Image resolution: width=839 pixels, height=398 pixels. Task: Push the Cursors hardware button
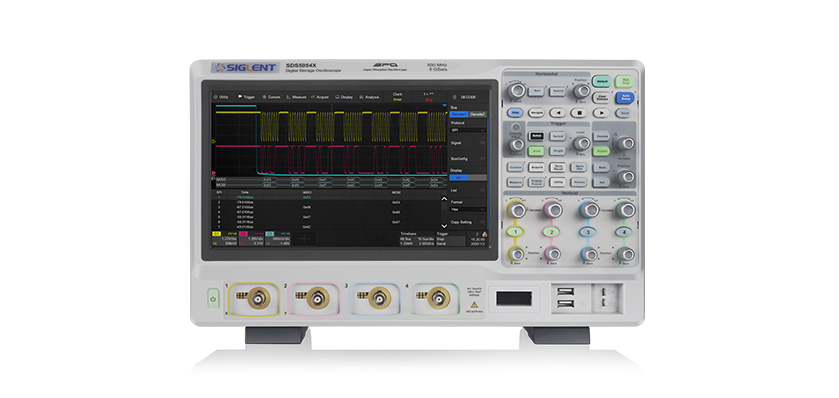coord(515,167)
